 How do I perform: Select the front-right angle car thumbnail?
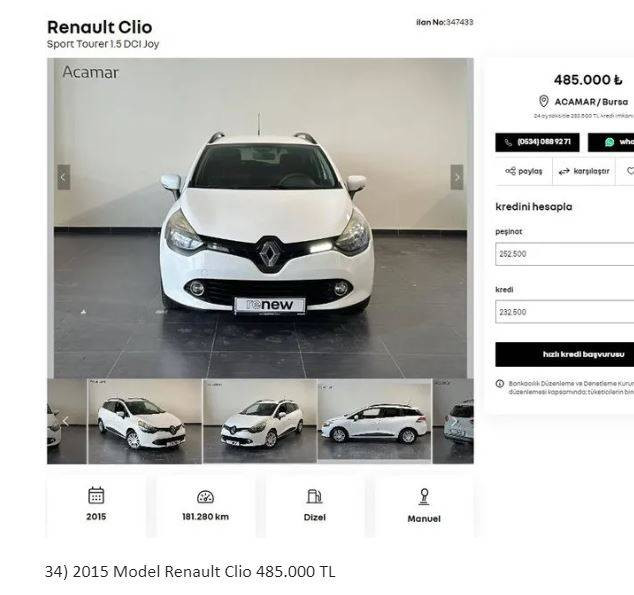[x=145, y=421]
